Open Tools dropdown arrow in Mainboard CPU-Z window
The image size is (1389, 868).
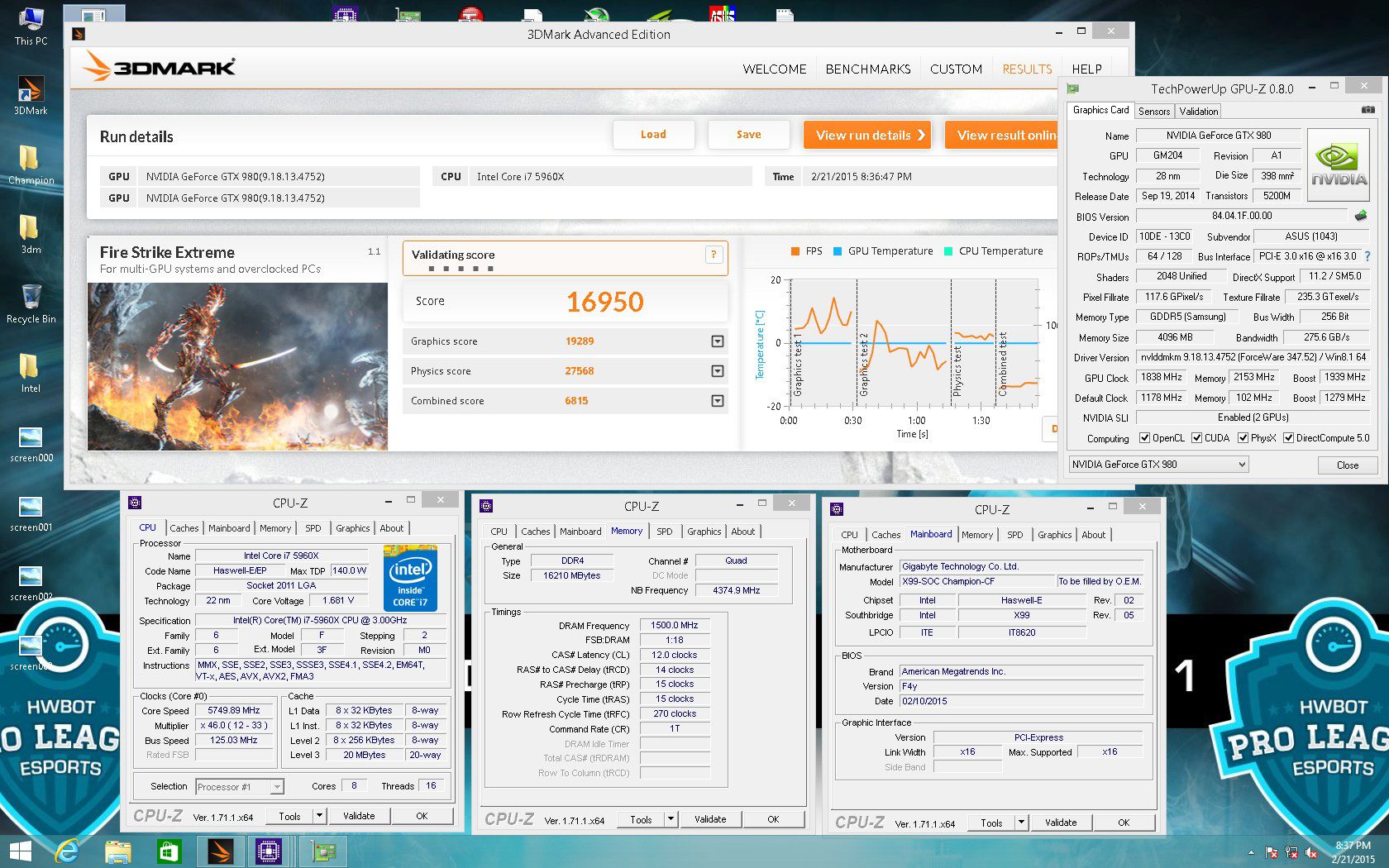point(1021,823)
